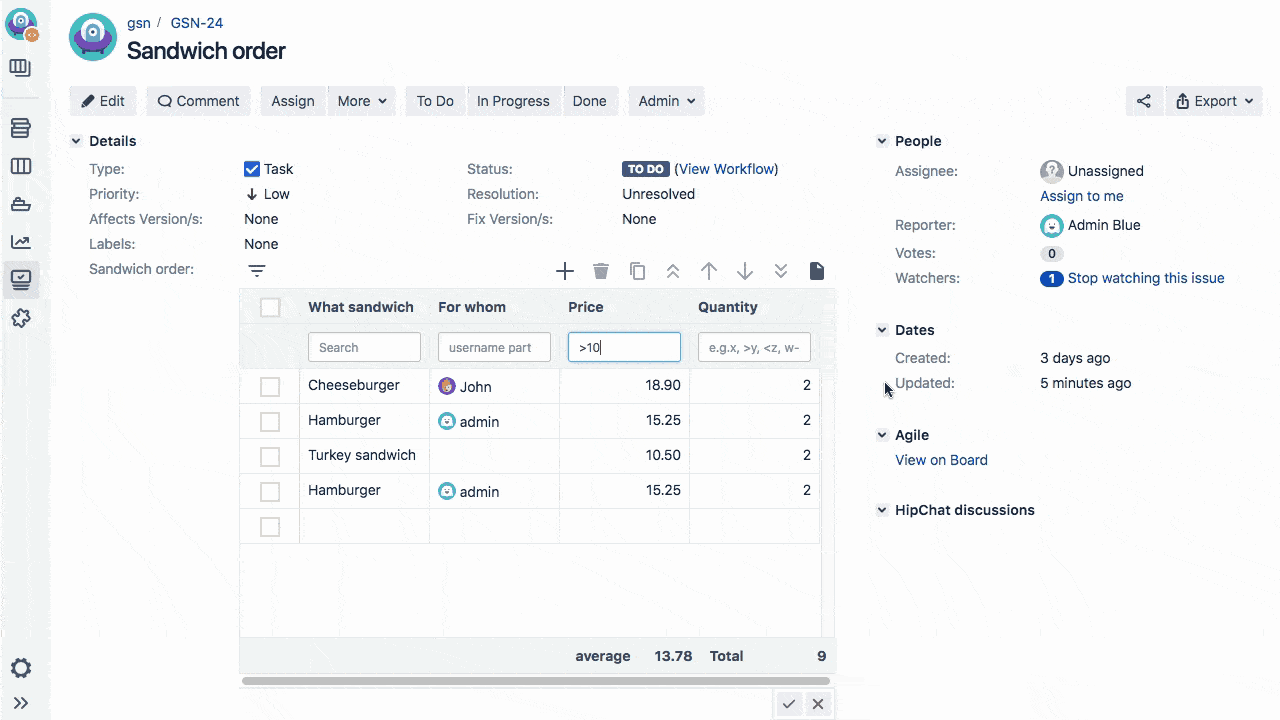Screen dimensions: 1280x720
Task: Click the table's horizontal scrollbar
Action: (x=535, y=681)
